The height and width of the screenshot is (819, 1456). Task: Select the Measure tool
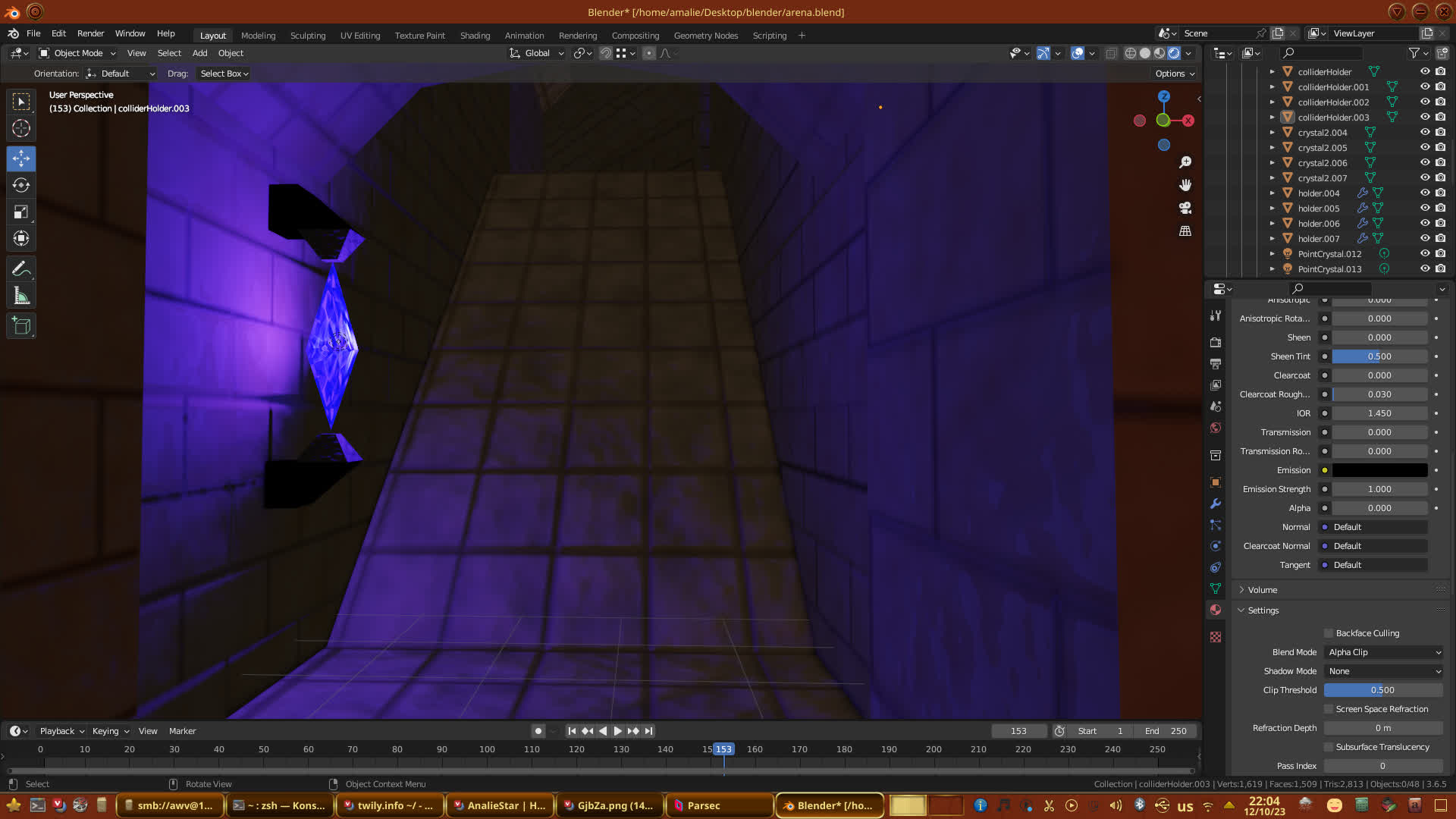tap(21, 297)
